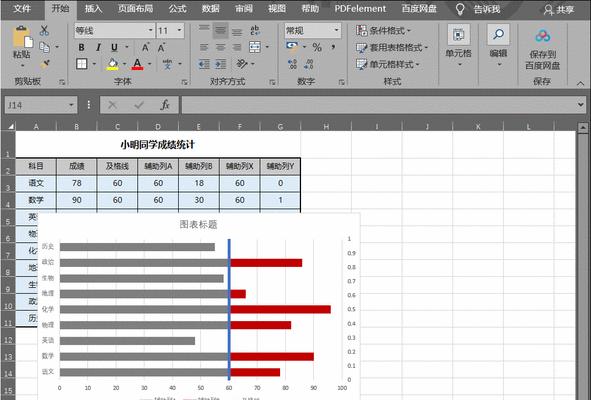This screenshot has width=591, height=400.
Task: Expand the number format dropdown
Action: 336,30
